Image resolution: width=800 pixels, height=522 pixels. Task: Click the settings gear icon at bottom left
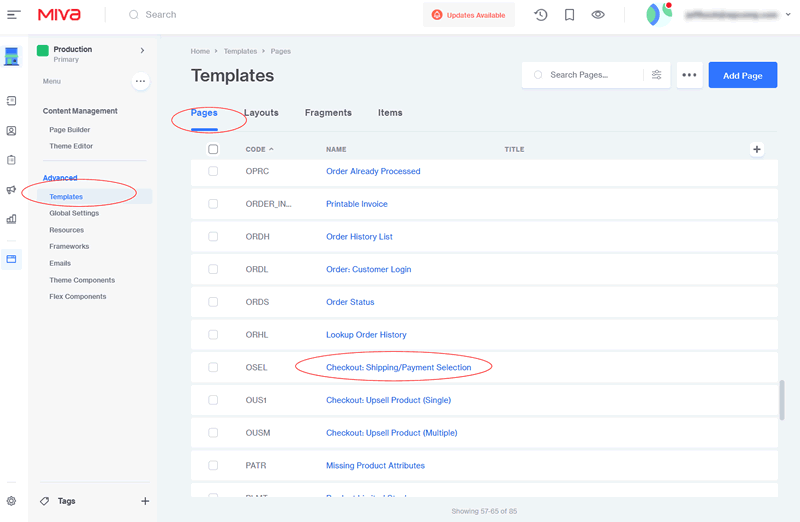tap(11, 501)
